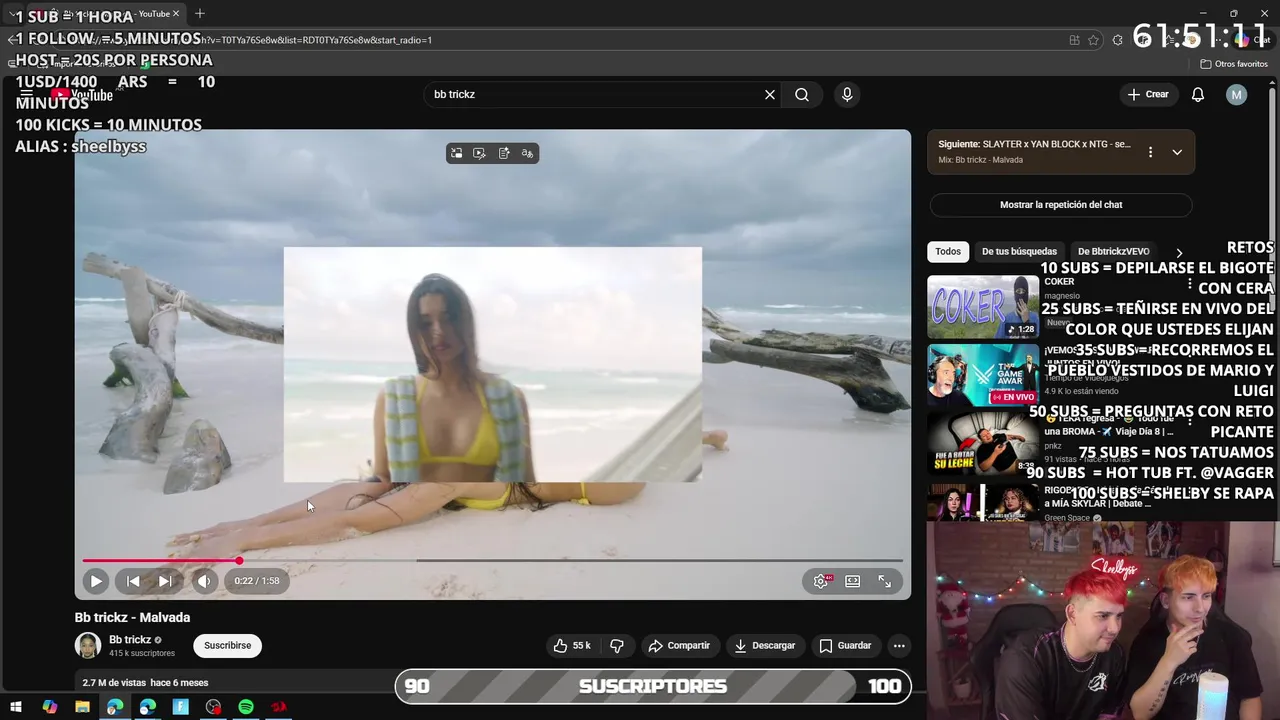1280x720 pixels.
Task: Select the 'Todos' filter chip
Action: [948, 252]
